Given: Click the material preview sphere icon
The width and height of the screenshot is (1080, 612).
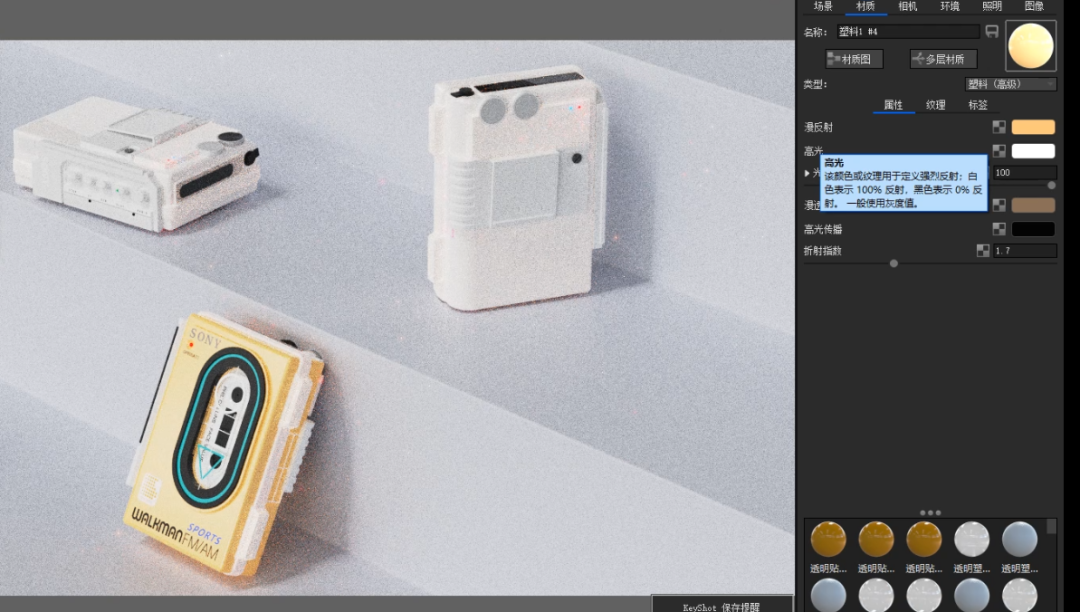Looking at the screenshot, I should click(1031, 46).
